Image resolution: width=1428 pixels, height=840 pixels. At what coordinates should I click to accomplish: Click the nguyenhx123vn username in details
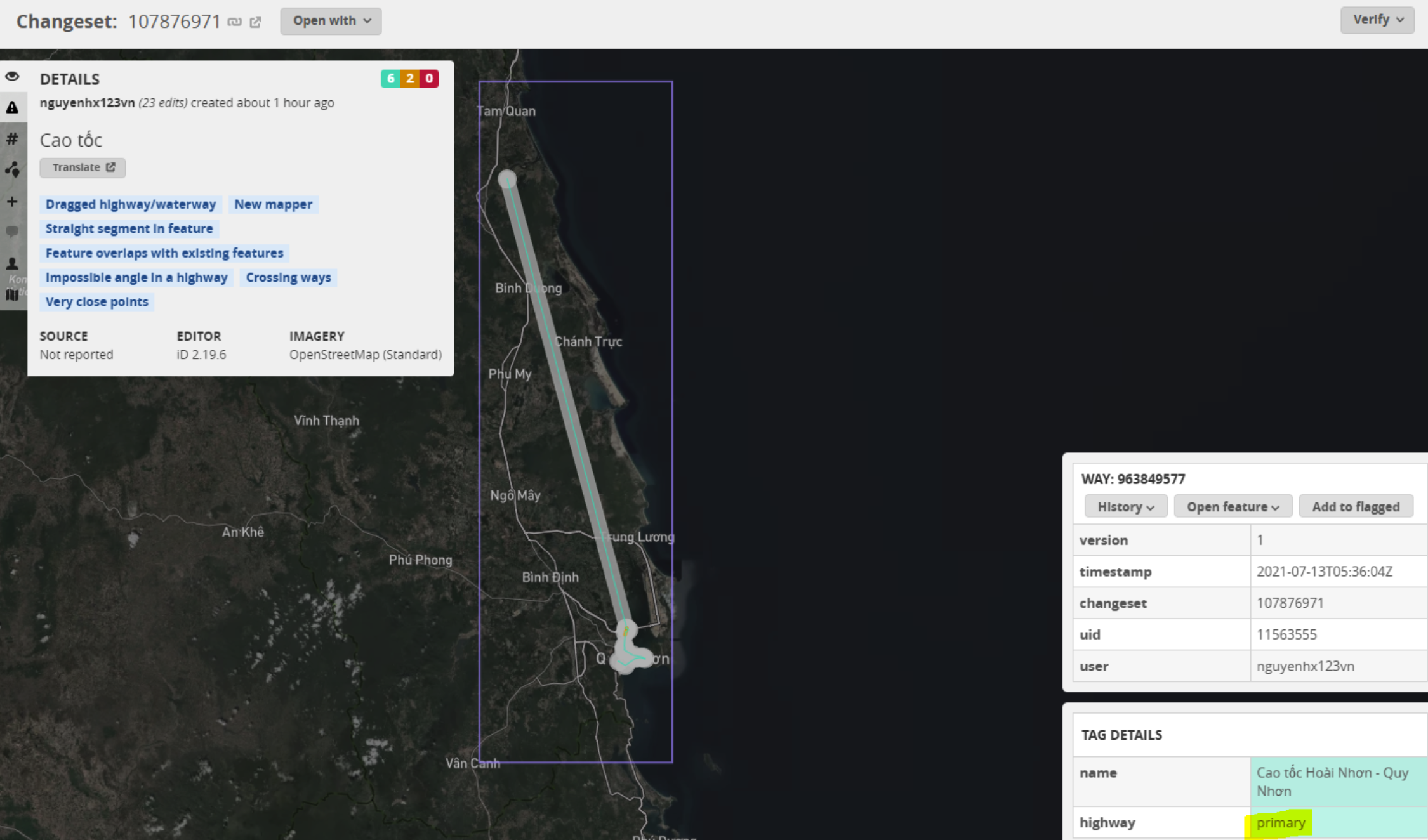click(87, 103)
